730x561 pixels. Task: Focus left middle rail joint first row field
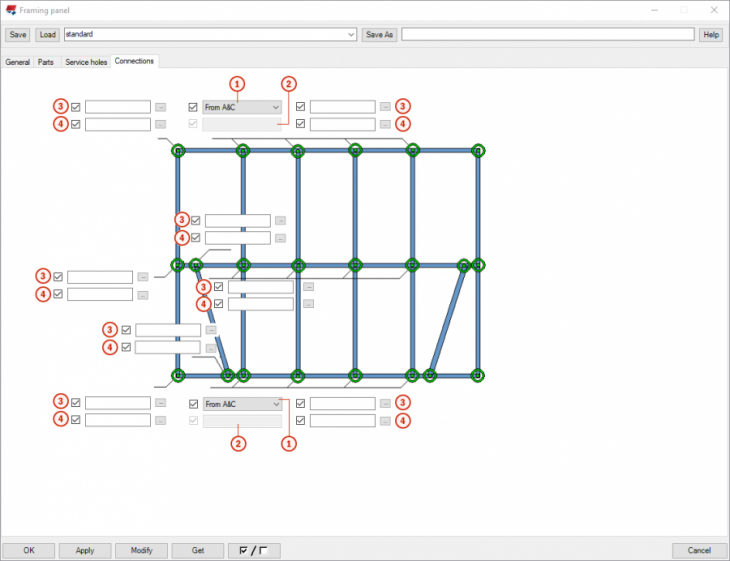pyautogui.click(x=100, y=277)
